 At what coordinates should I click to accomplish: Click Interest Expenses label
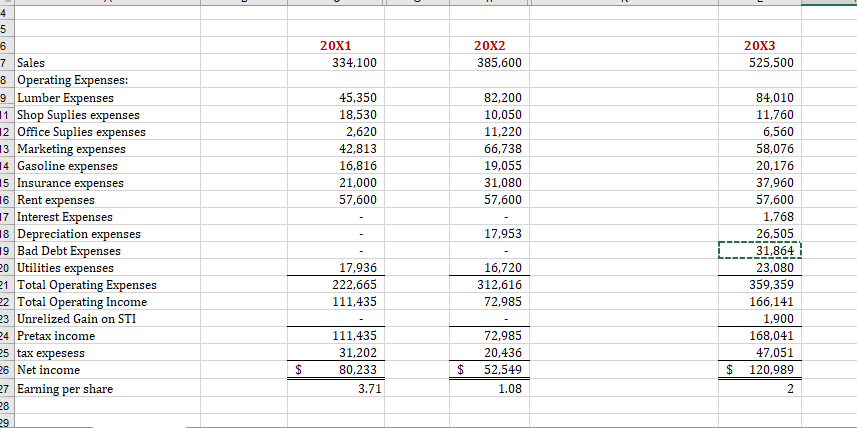(65, 217)
